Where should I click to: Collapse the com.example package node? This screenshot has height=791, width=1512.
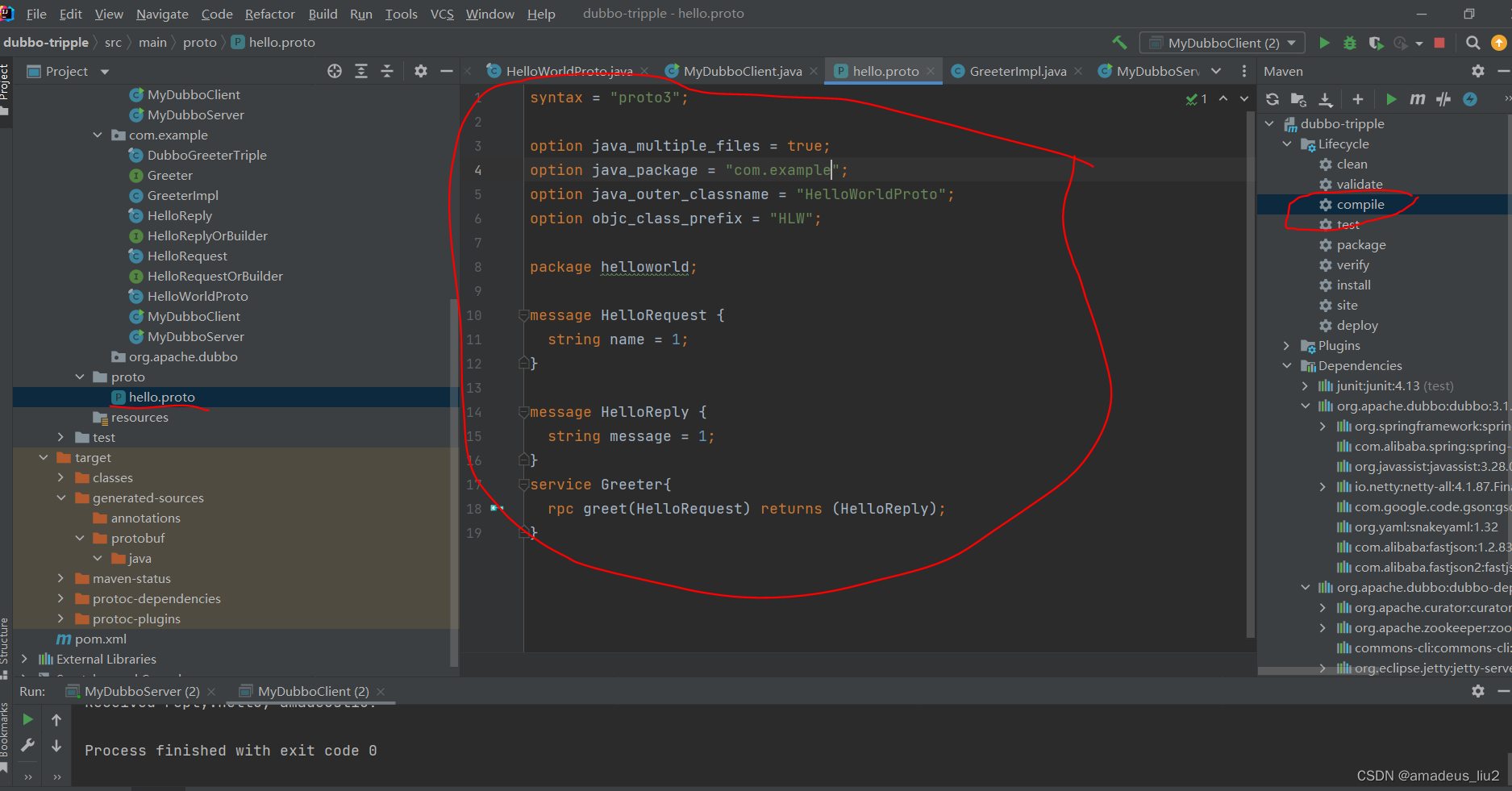pyautogui.click(x=98, y=135)
